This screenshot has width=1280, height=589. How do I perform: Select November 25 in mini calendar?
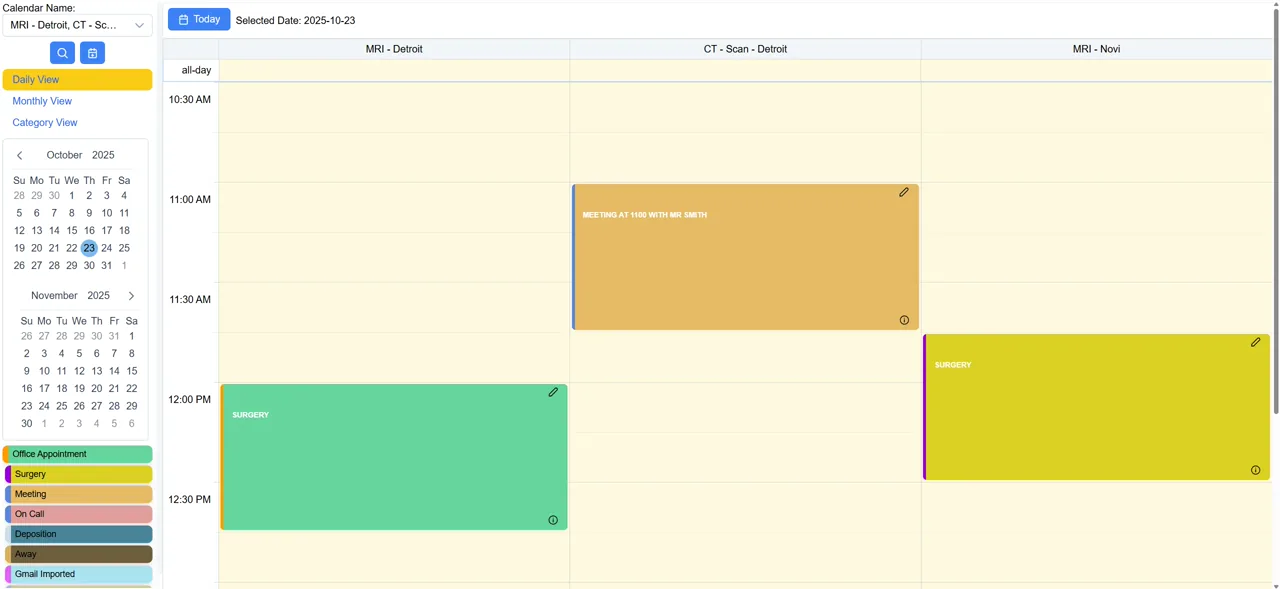(x=62, y=406)
